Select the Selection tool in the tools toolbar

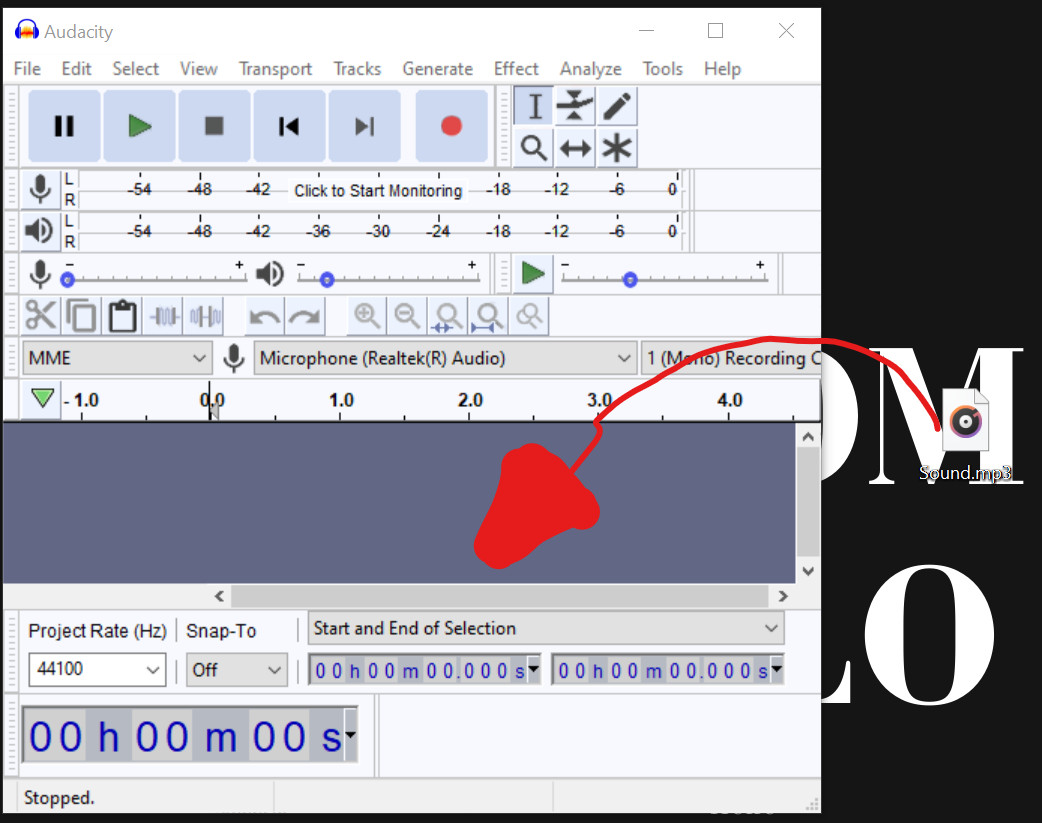pyautogui.click(x=533, y=105)
